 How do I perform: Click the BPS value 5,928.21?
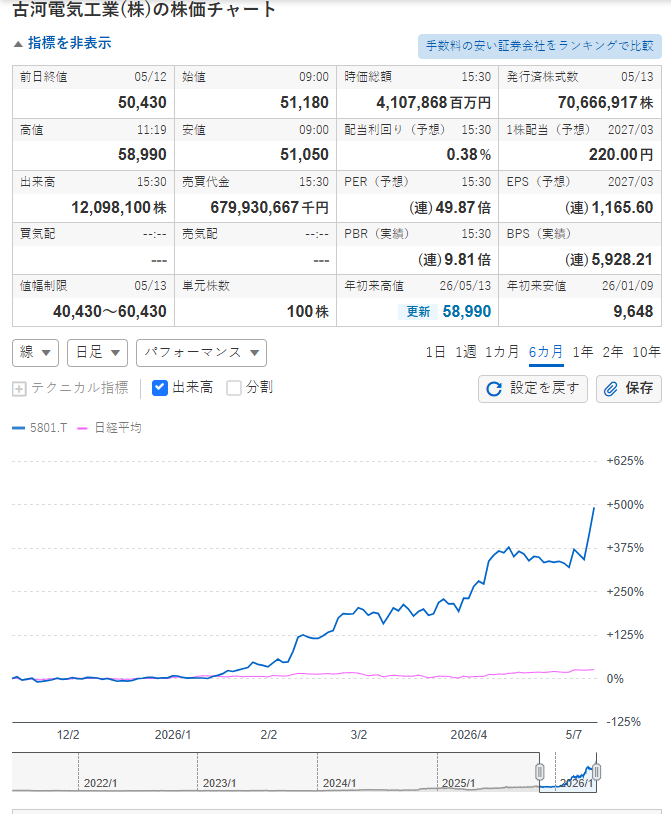click(x=609, y=260)
